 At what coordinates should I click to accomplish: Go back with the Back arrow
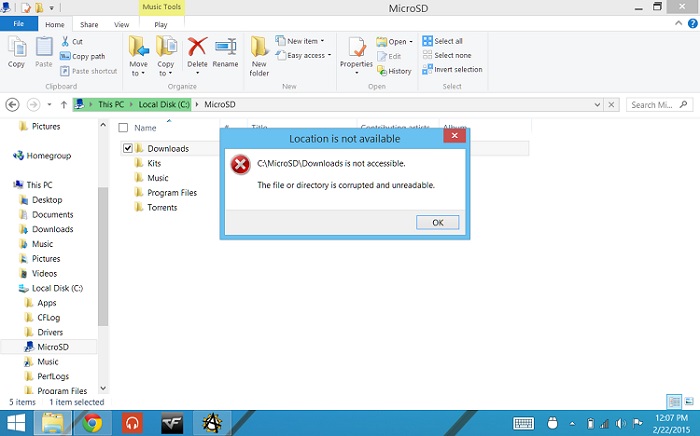(12, 105)
